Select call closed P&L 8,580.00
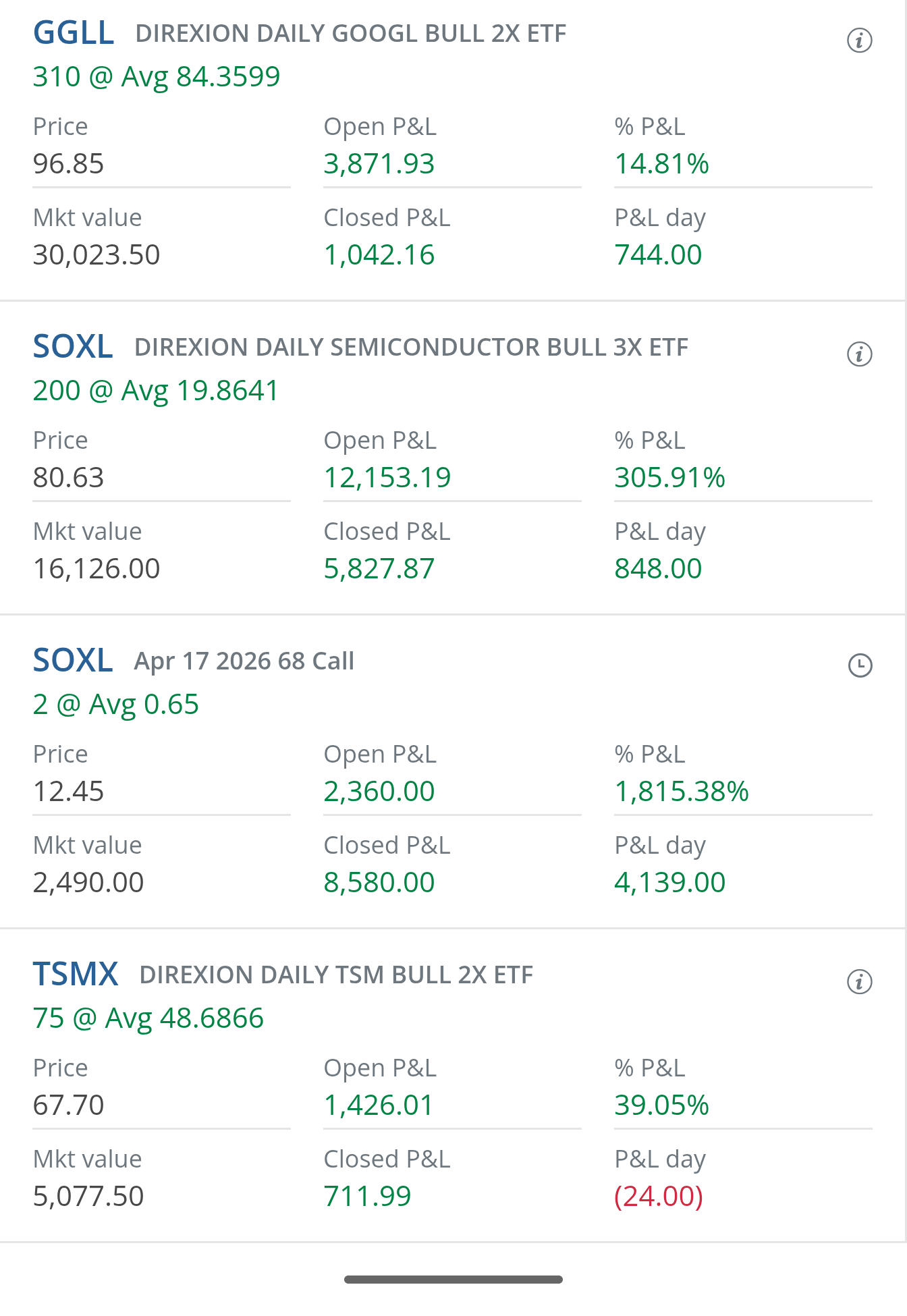Image resolution: width=907 pixels, height=1316 pixels. (379, 883)
